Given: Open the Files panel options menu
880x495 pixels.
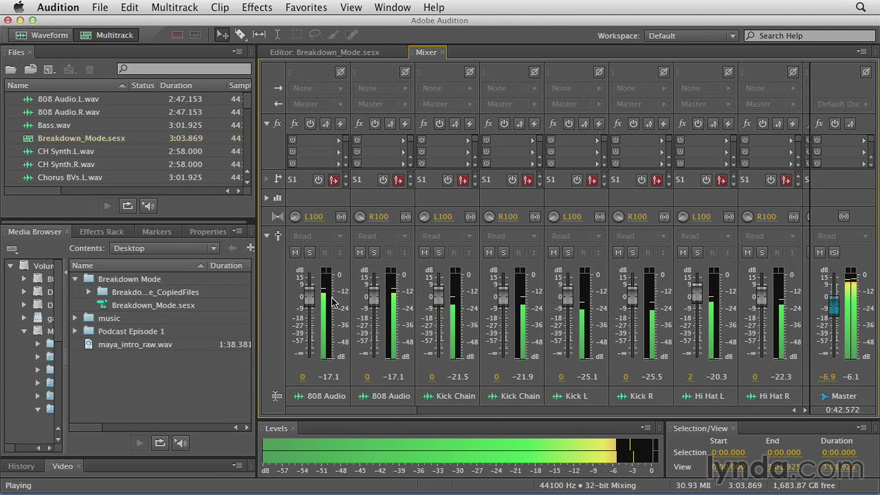Looking at the screenshot, I should click(x=237, y=52).
